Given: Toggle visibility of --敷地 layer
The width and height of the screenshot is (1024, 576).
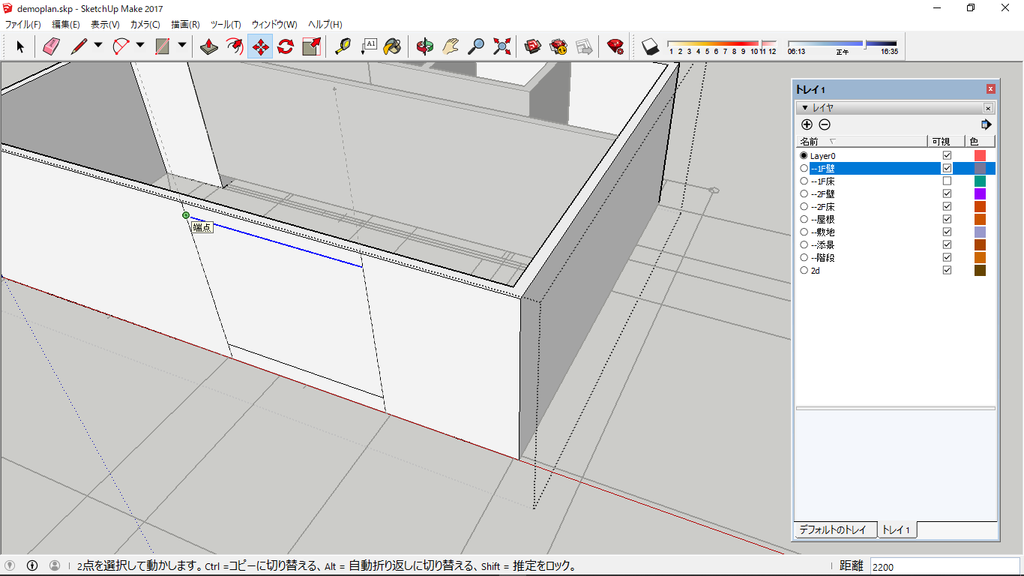Looking at the screenshot, I should [x=947, y=232].
